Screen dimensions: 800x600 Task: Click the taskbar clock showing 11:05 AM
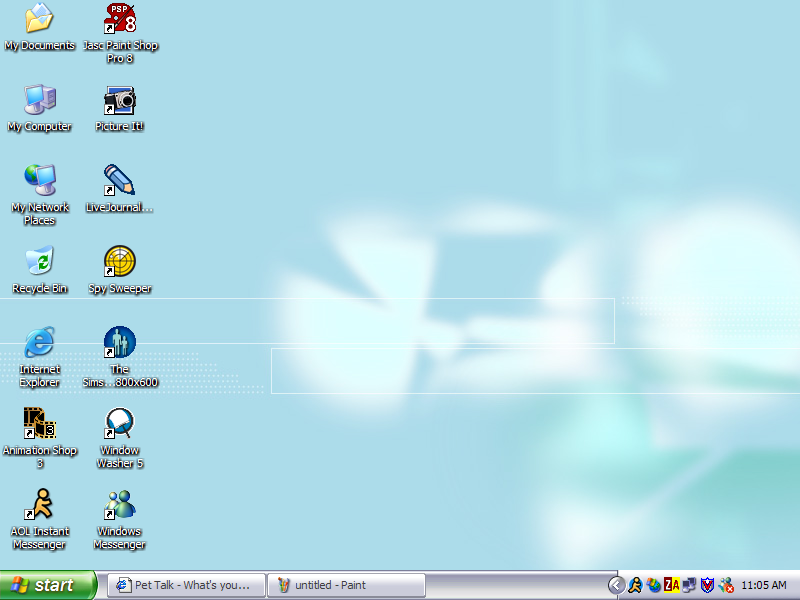(x=764, y=585)
